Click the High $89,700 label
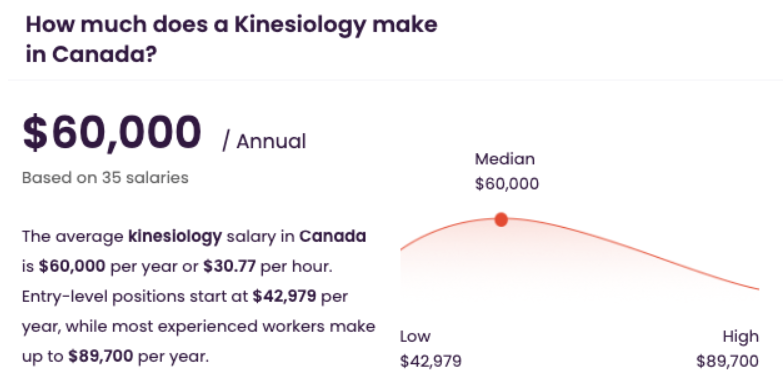The image size is (784, 391). [x=728, y=348]
